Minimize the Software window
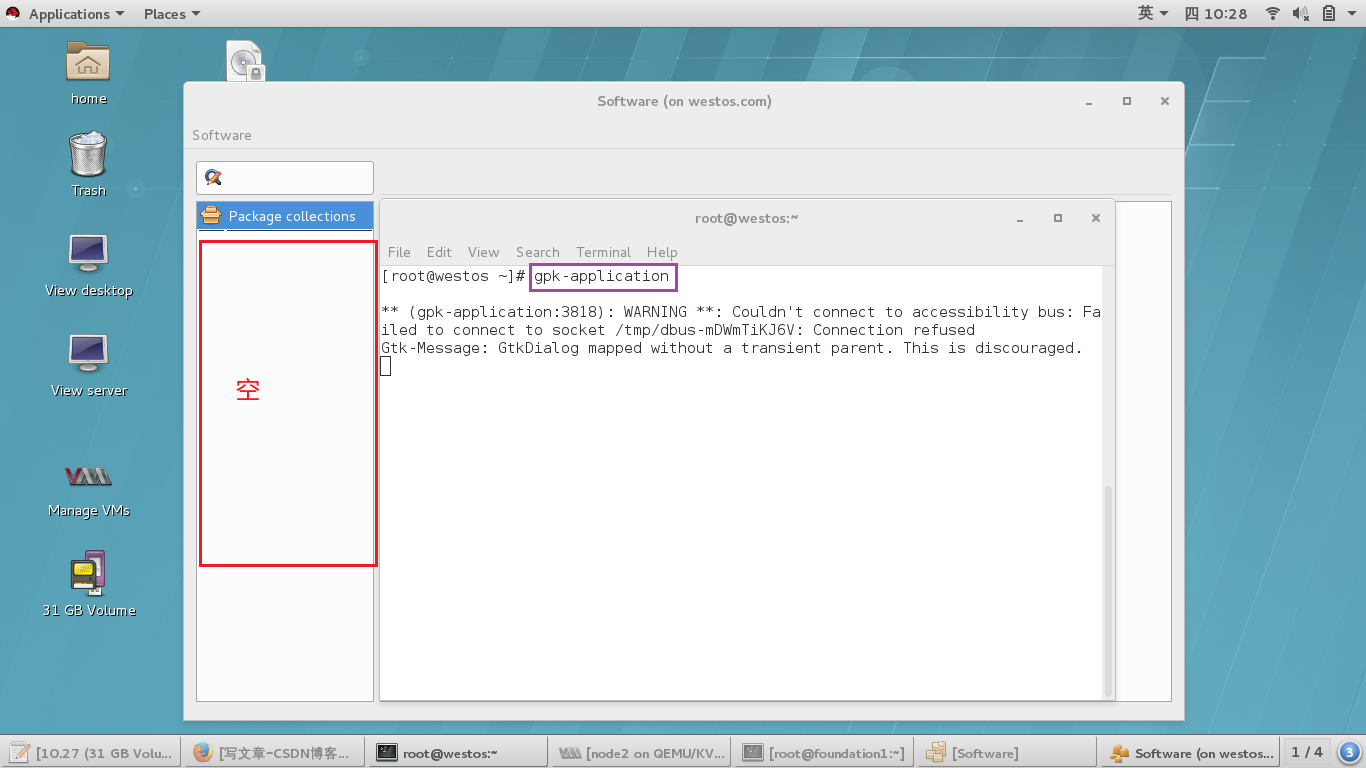This screenshot has height=768, width=1366. pos(1089,101)
